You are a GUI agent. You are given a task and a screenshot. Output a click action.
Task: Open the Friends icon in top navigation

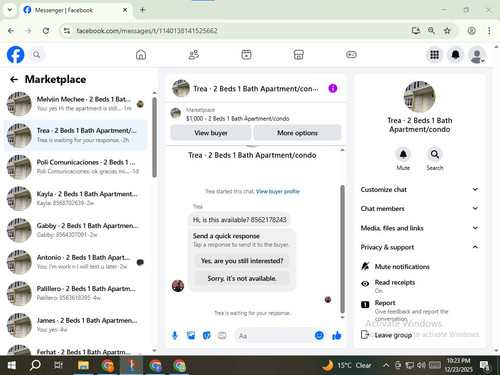(194, 55)
